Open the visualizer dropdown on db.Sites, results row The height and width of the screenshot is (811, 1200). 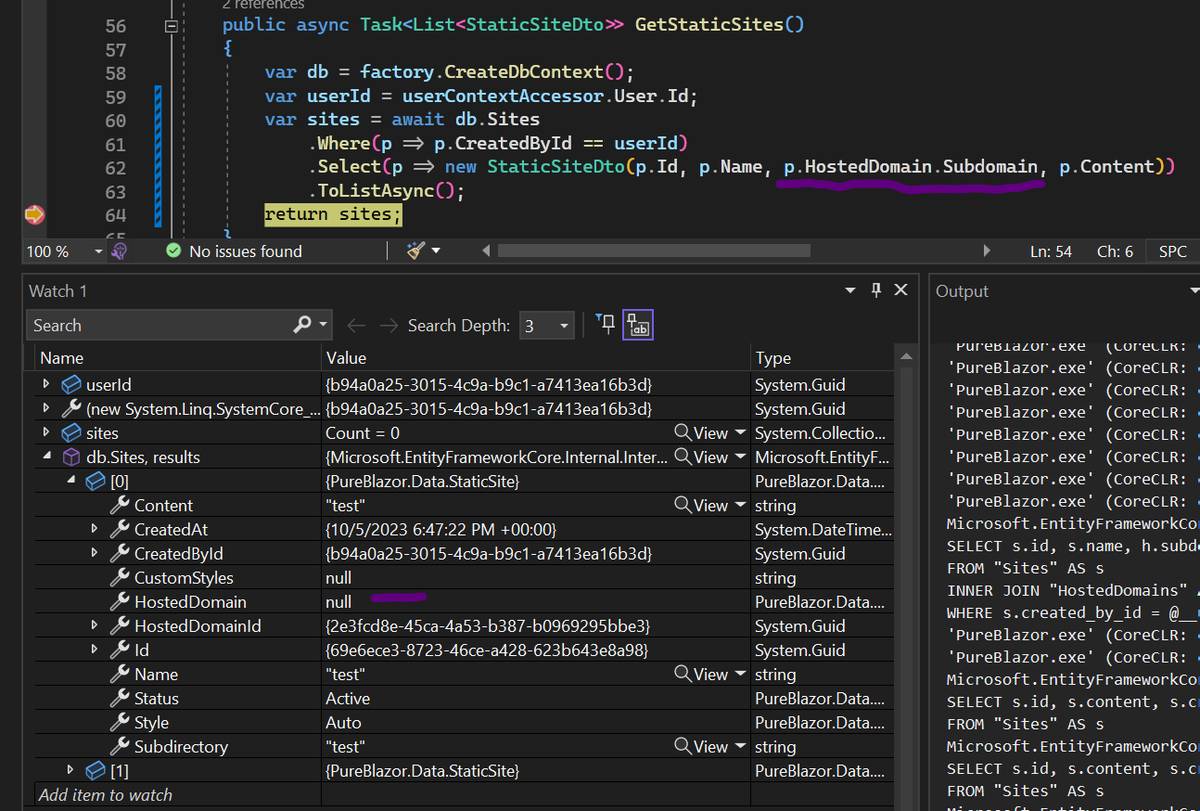click(x=740, y=457)
